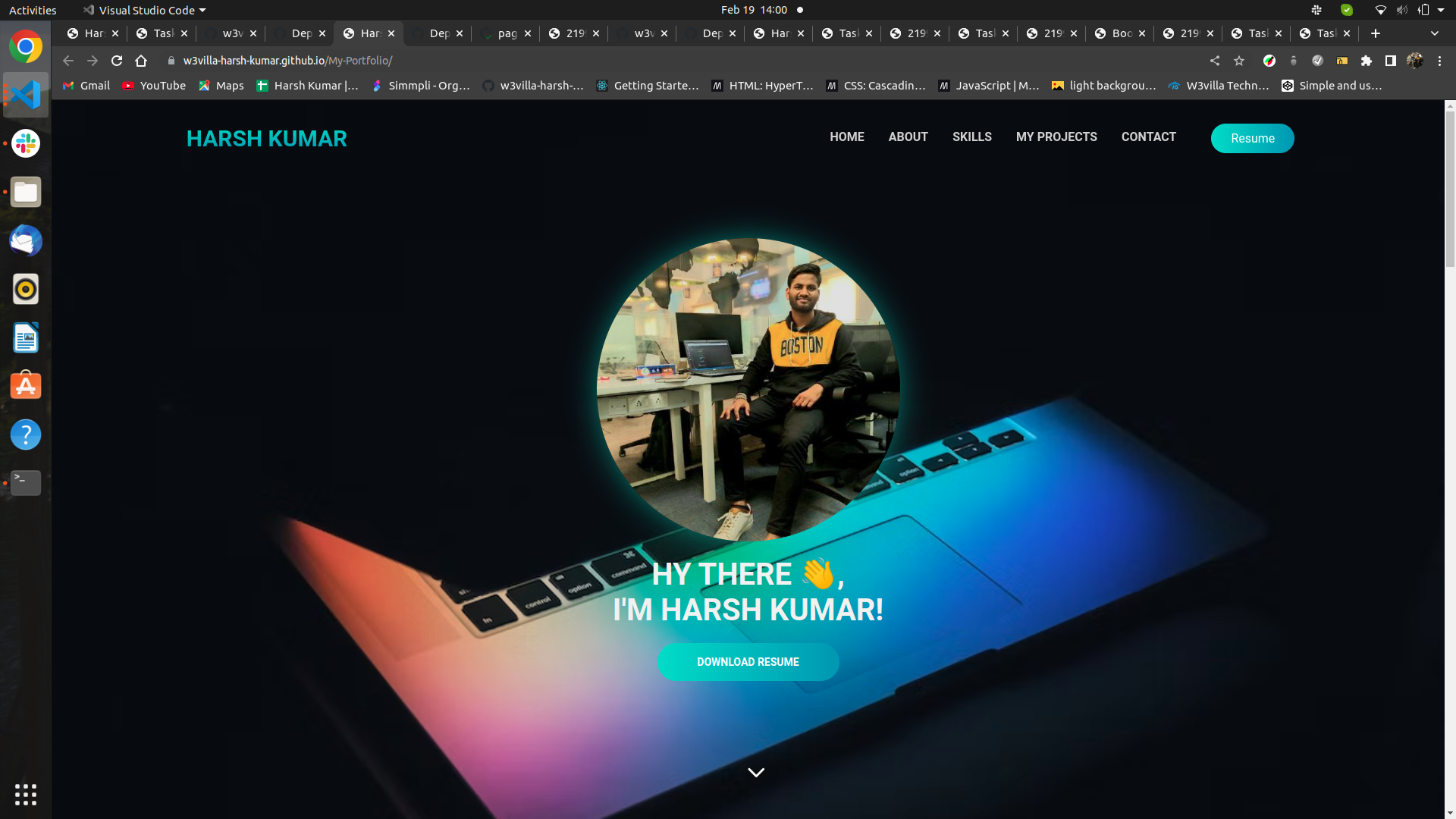
Task: Bookmark this page via the star icon
Action: tap(1239, 61)
